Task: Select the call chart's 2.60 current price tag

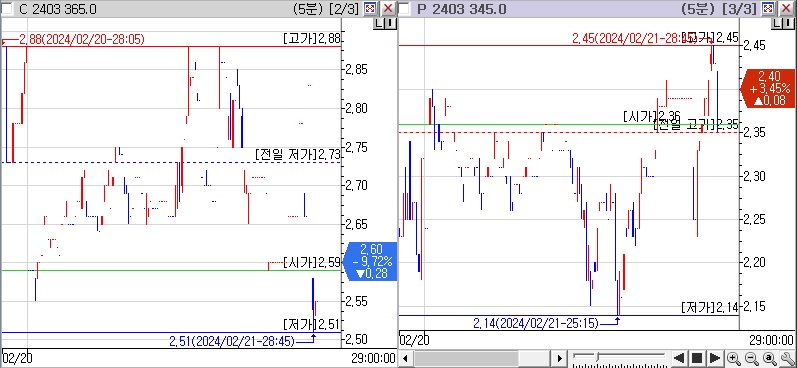Action: [x=371, y=261]
